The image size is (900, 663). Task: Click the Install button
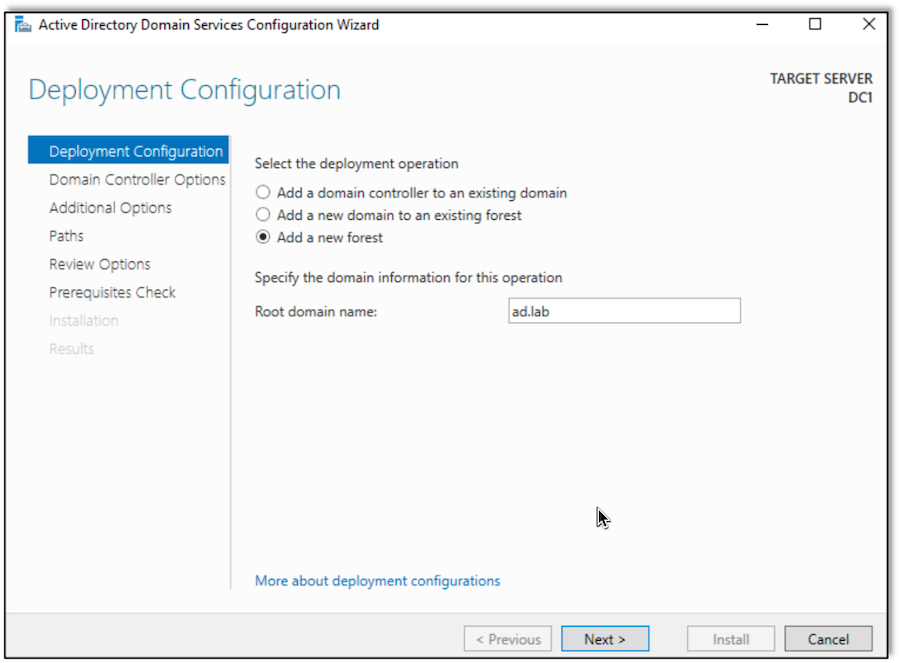click(731, 639)
